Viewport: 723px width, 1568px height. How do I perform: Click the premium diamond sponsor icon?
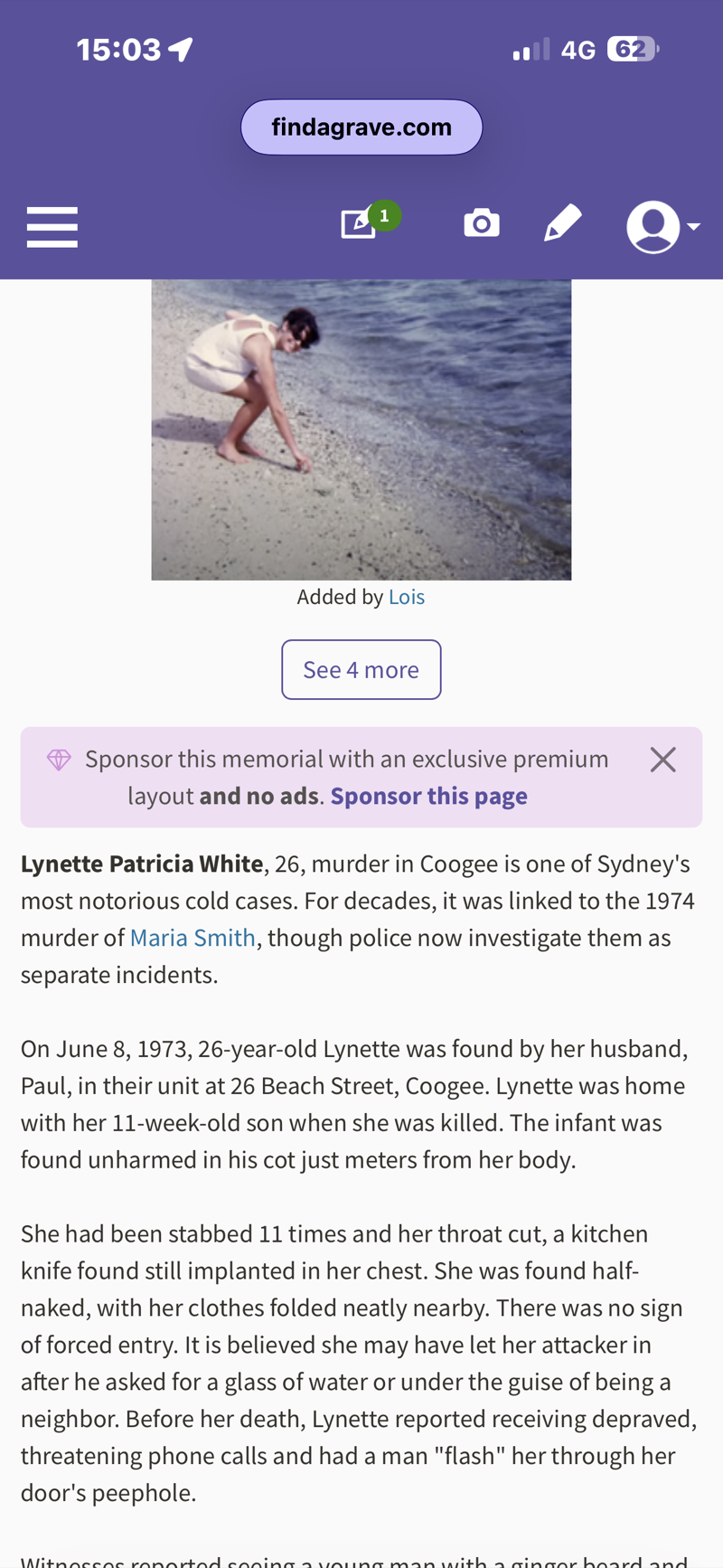(57, 760)
